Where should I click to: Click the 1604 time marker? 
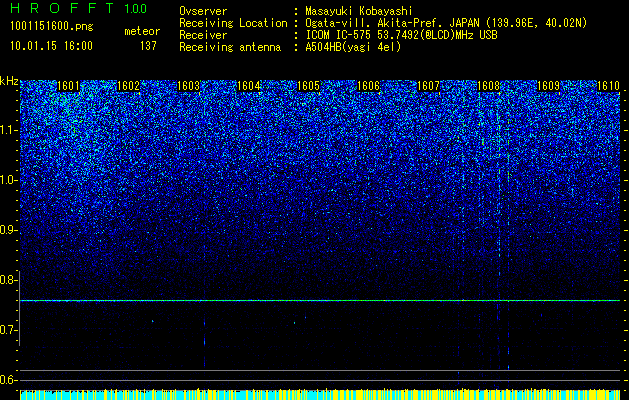248,86
